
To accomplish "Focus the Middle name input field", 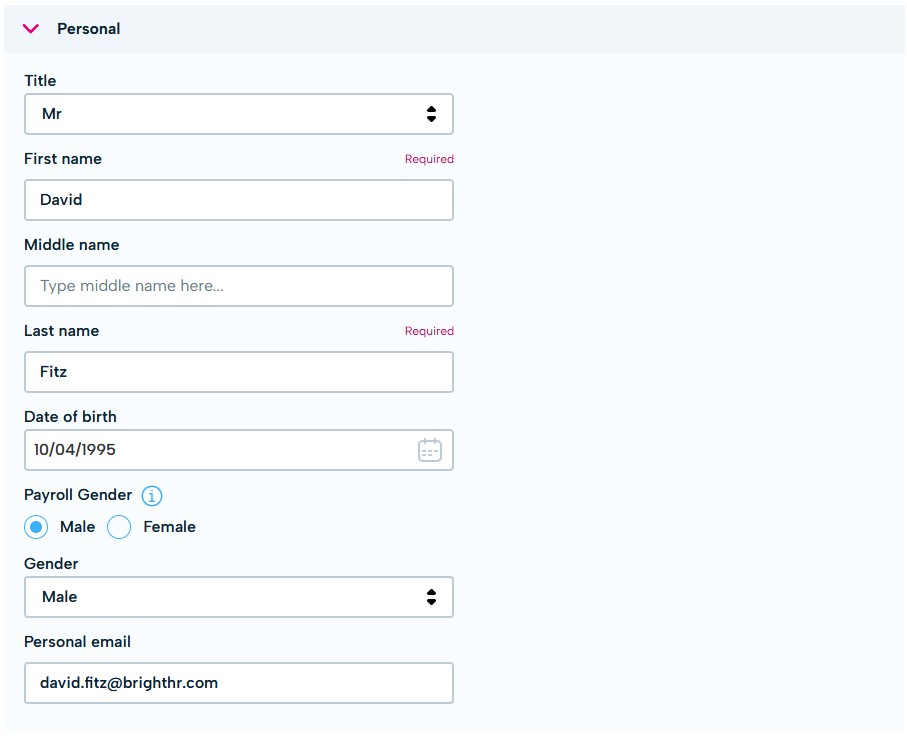I will pos(238,286).
